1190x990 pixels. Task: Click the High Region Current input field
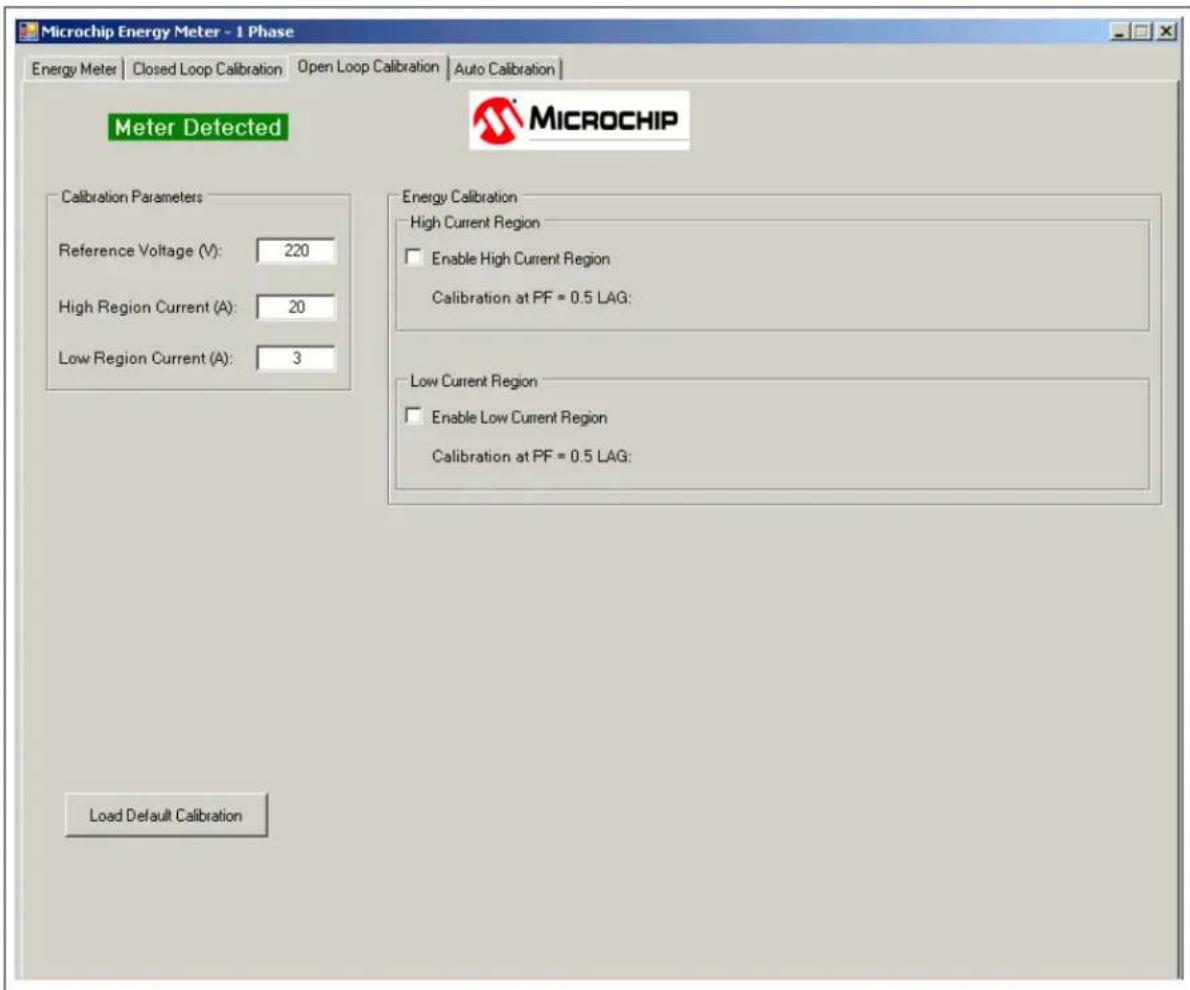click(x=296, y=307)
